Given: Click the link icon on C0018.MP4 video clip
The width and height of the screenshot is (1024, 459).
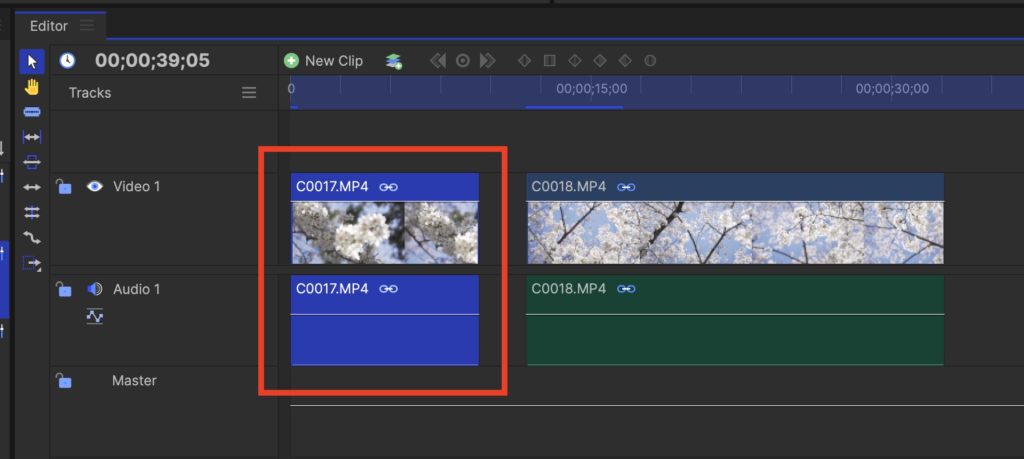Looking at the screenshot, I should tap(627, 187).
